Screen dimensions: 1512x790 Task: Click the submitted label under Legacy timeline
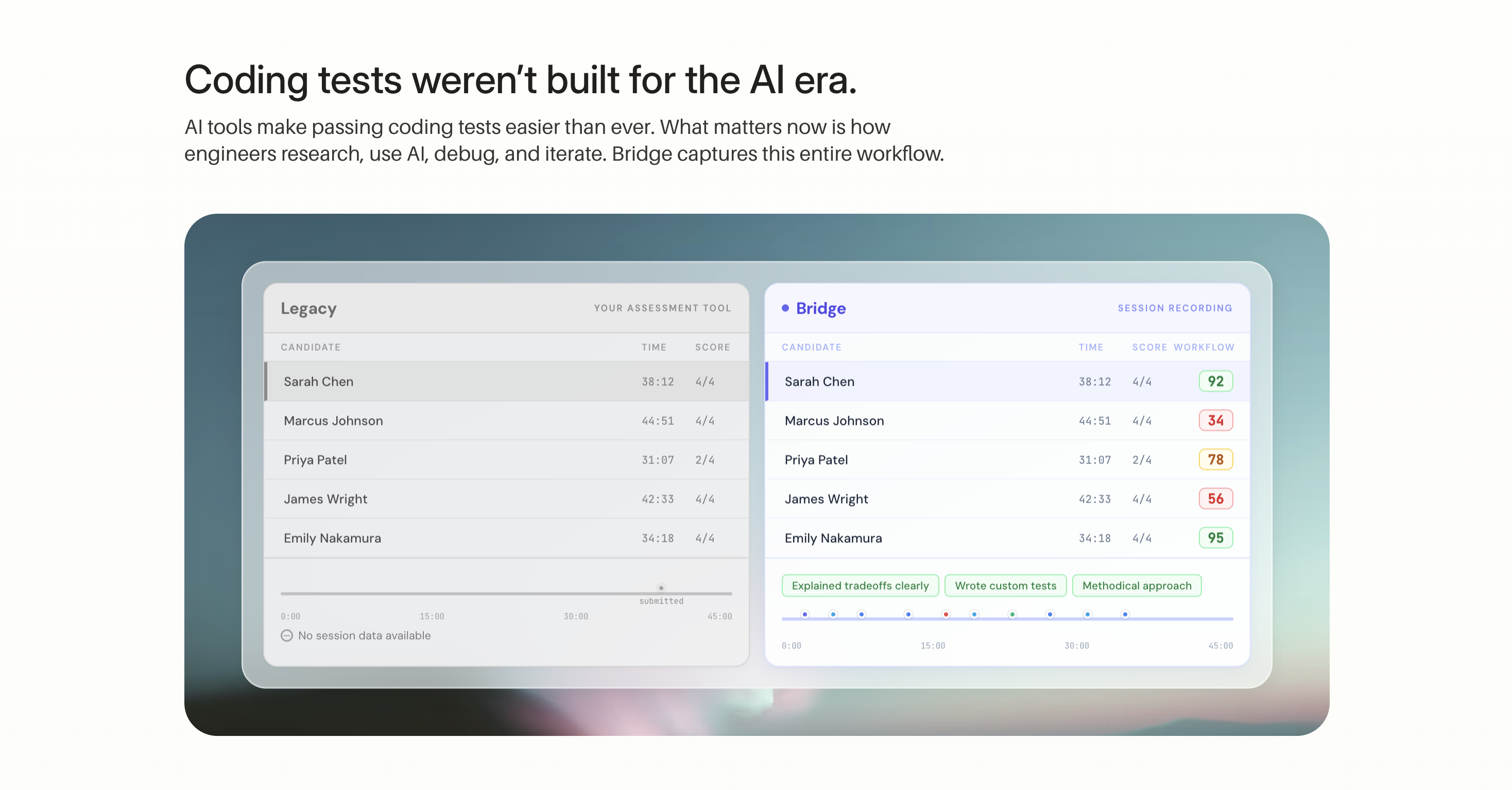tap(661, 601)
